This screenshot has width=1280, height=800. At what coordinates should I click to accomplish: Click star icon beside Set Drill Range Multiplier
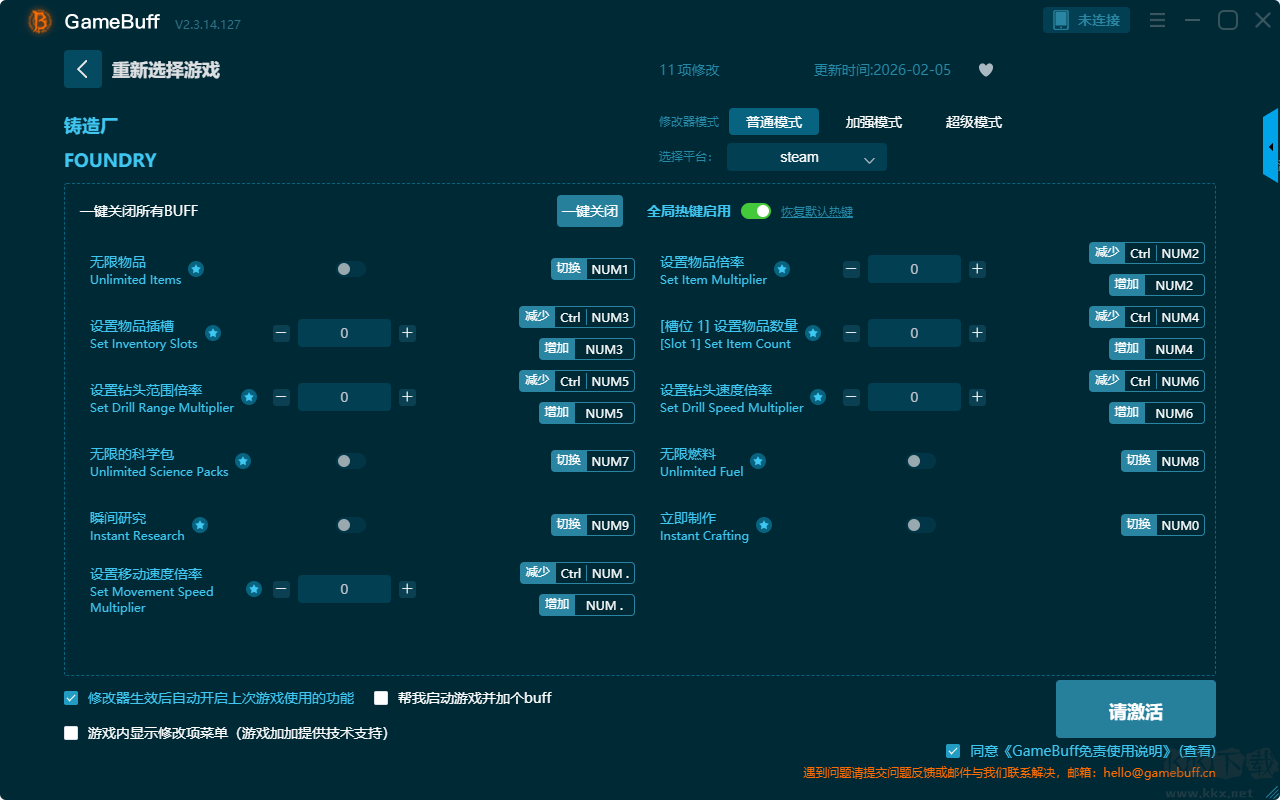249,397
